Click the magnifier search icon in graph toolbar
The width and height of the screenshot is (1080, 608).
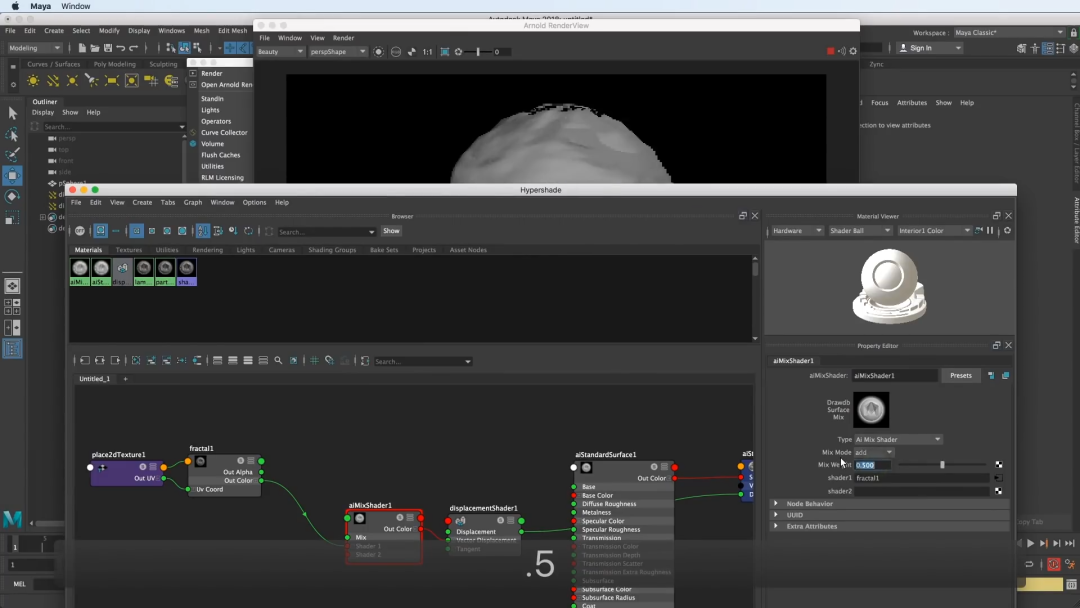(x=278, y=360)
